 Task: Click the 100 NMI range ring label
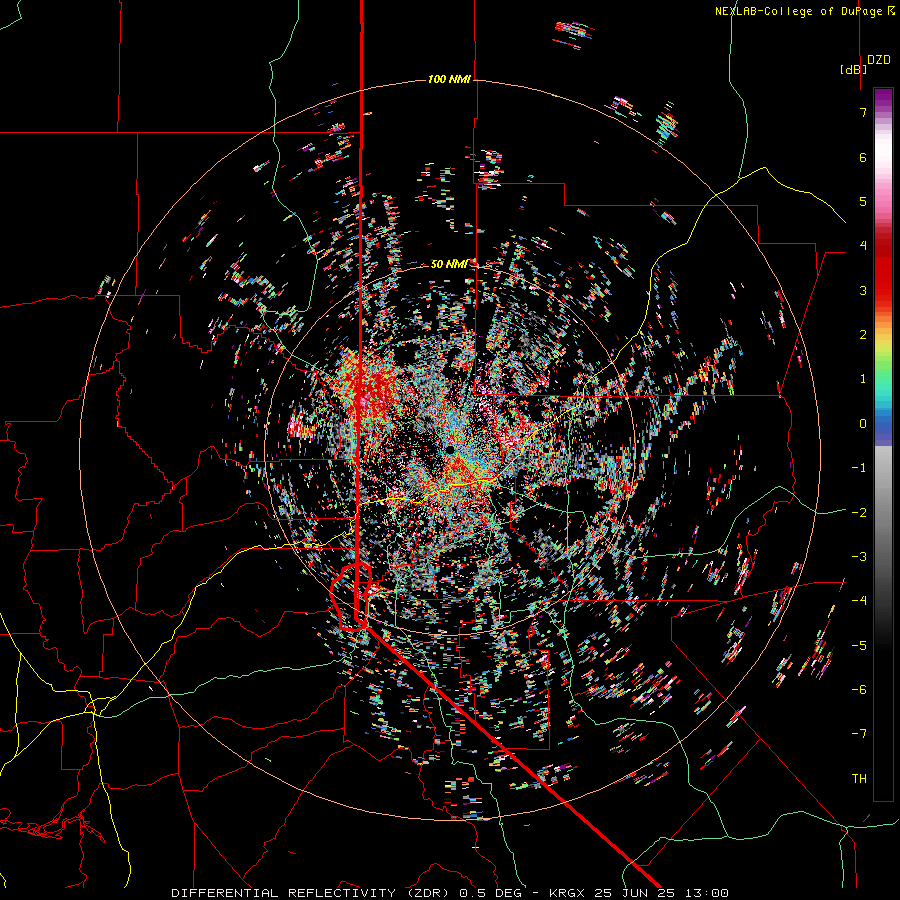(449, 79)
